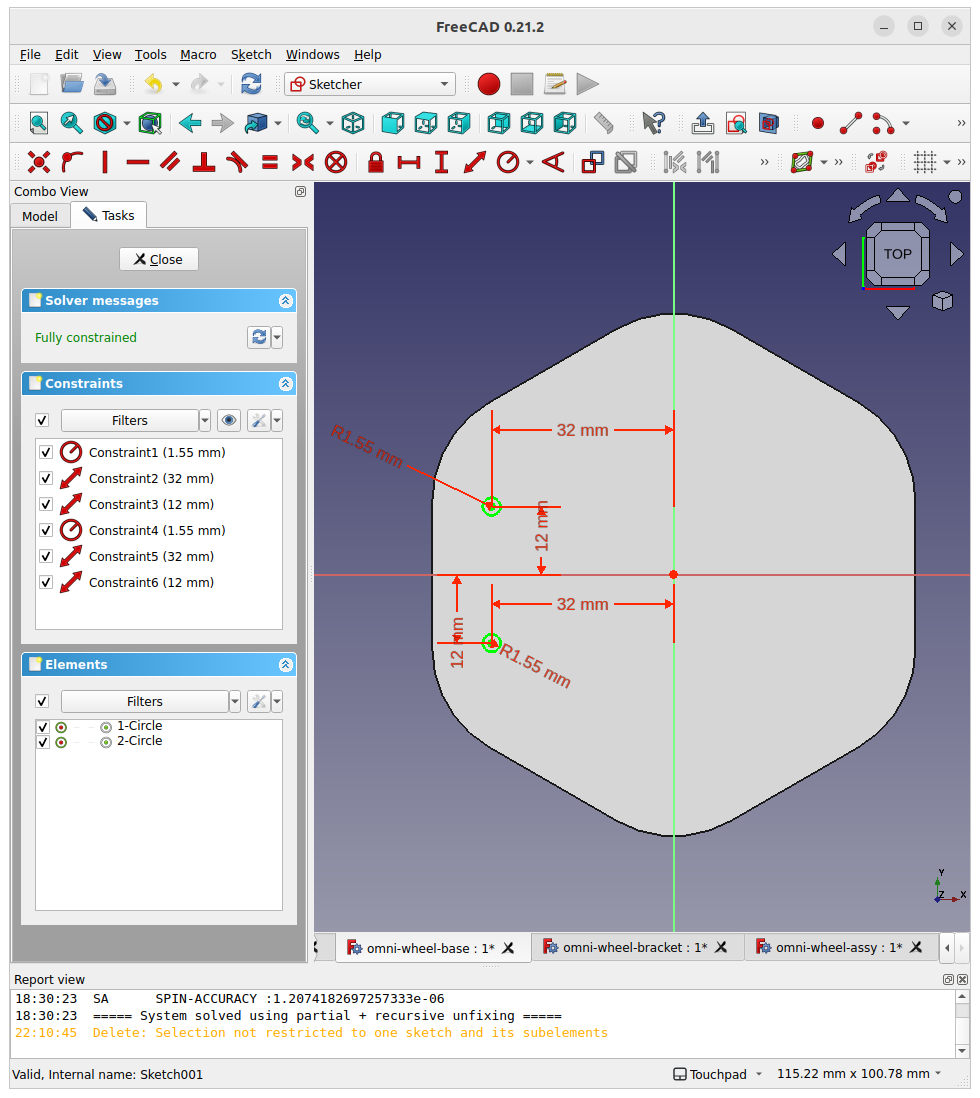Select the create line tool
This screenshot has width=980, height=1098.
[850, 123]
